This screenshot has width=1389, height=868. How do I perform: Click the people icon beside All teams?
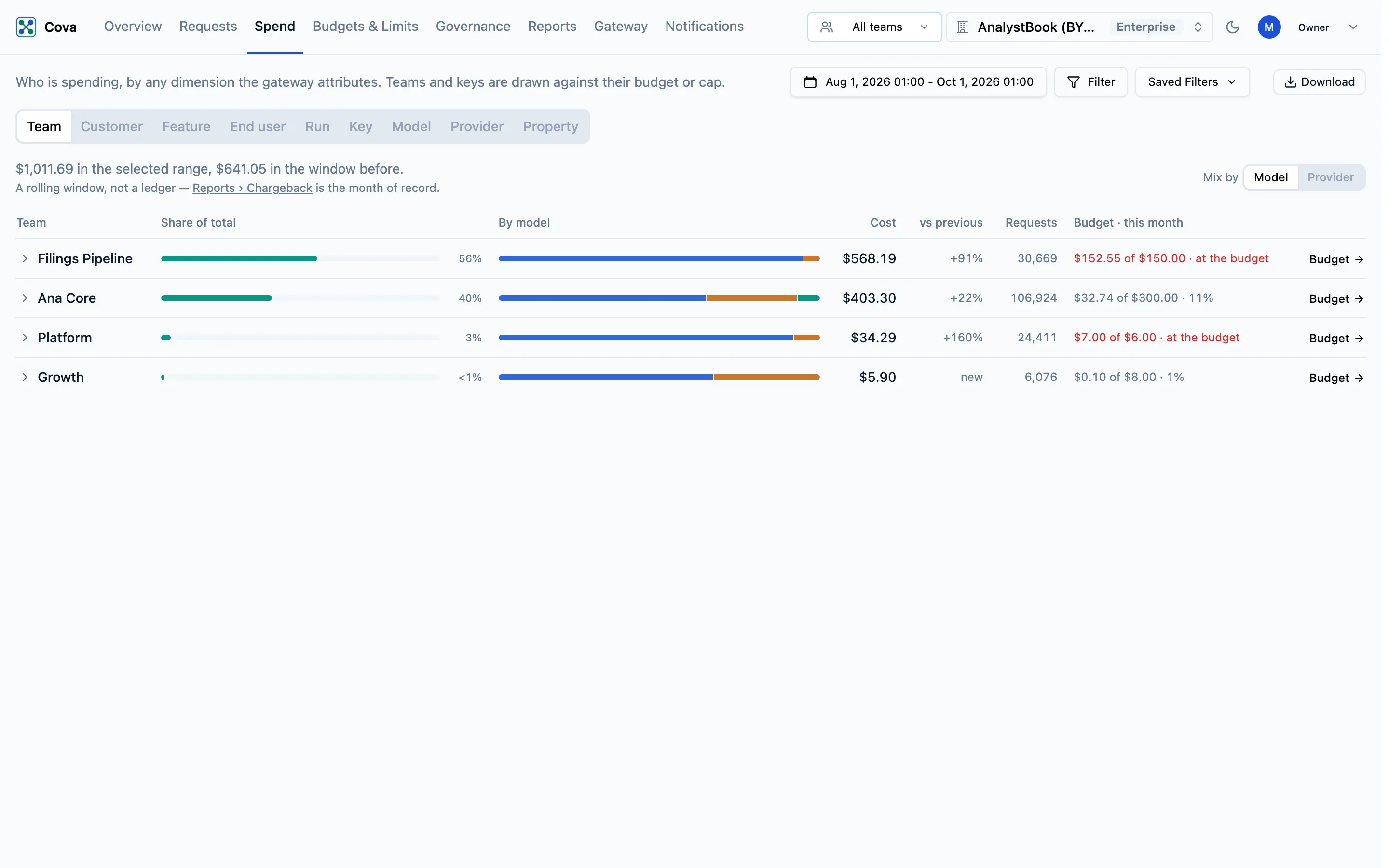pyautogui.click(x=827, y=27)
